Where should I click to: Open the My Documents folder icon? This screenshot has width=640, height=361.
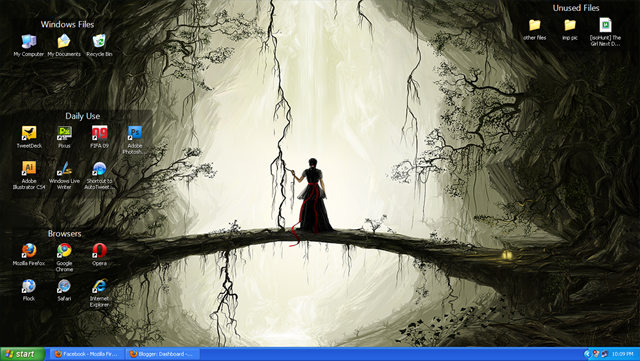(64, 45)
